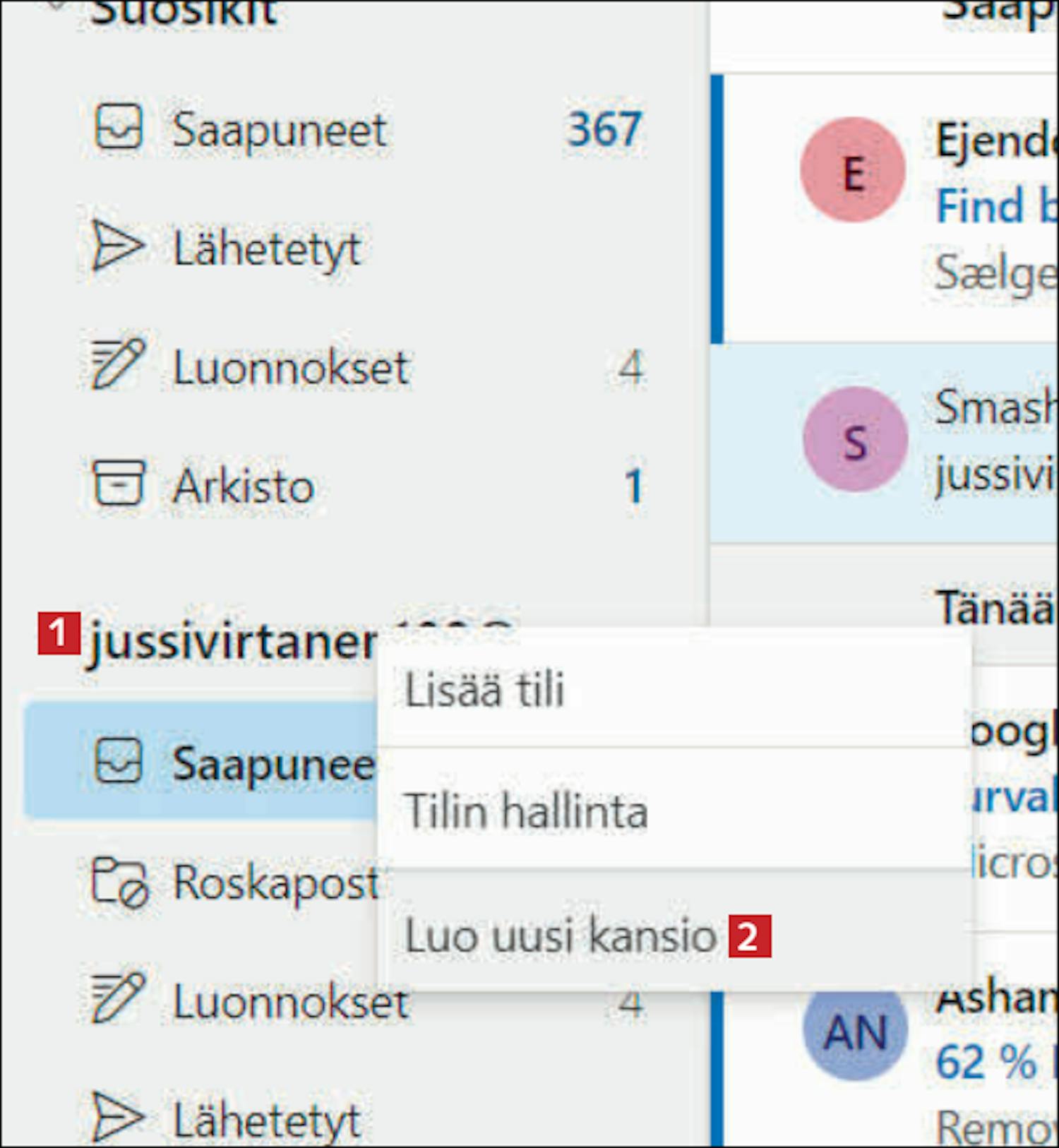
Task: Click the Roskaposti junk folder icon
Action: point(119,883)
